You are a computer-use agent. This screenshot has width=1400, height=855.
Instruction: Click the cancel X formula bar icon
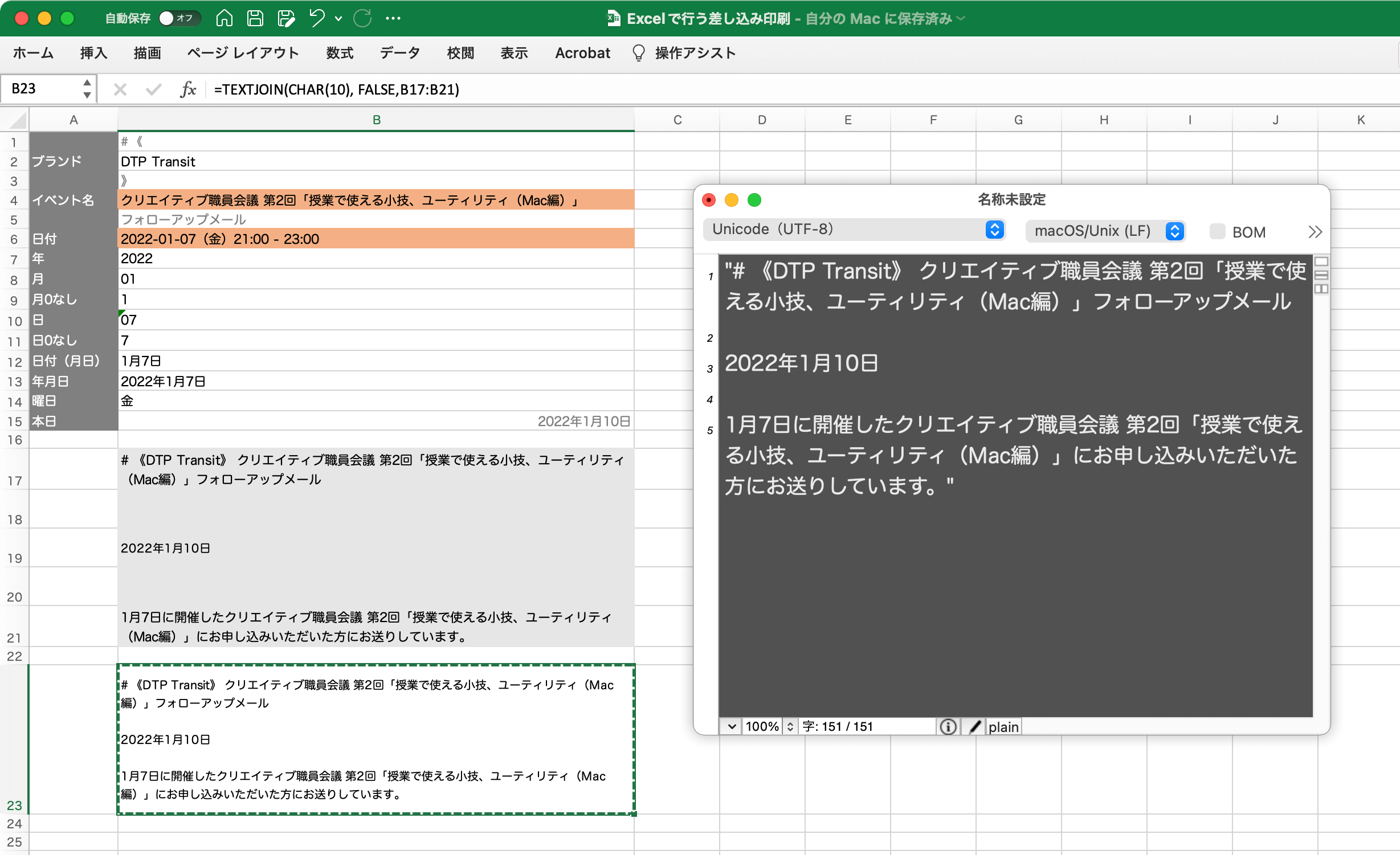[120, 89]
